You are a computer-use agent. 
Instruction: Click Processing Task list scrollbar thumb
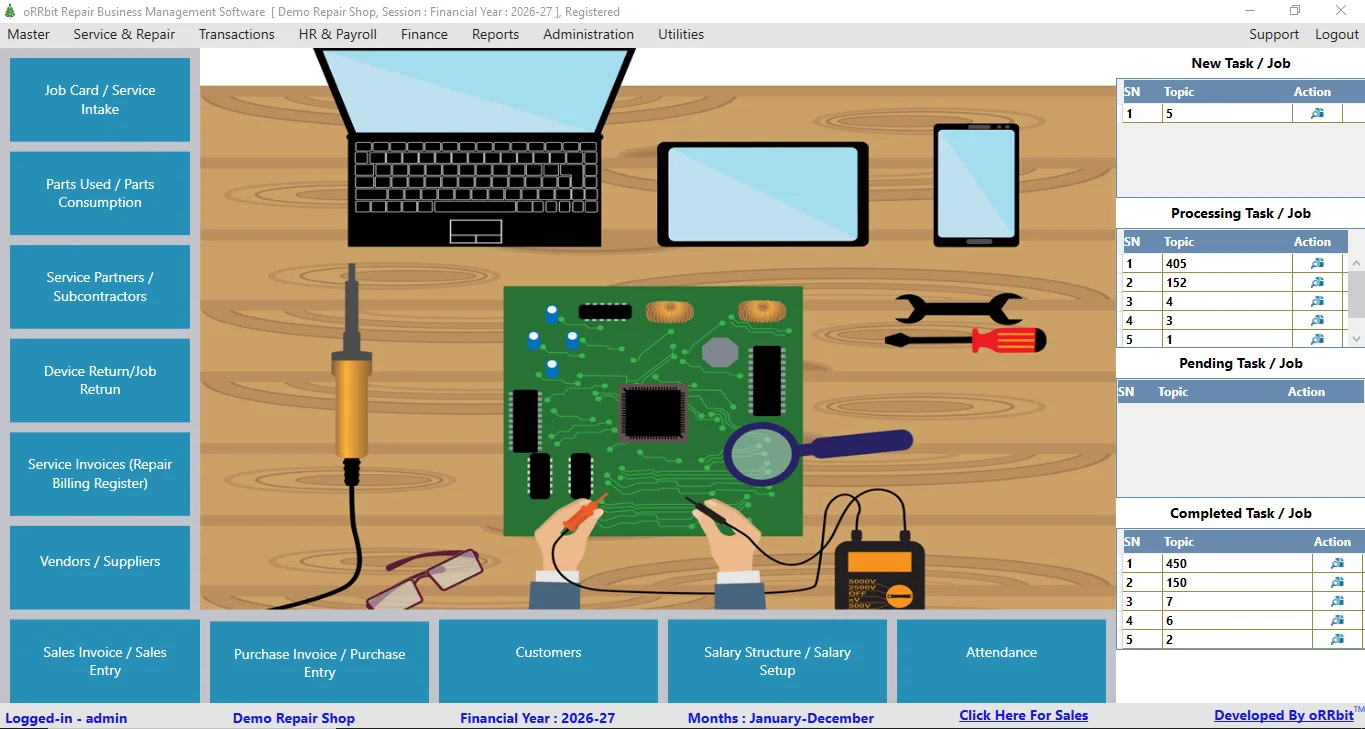[x=1357, y=294]
